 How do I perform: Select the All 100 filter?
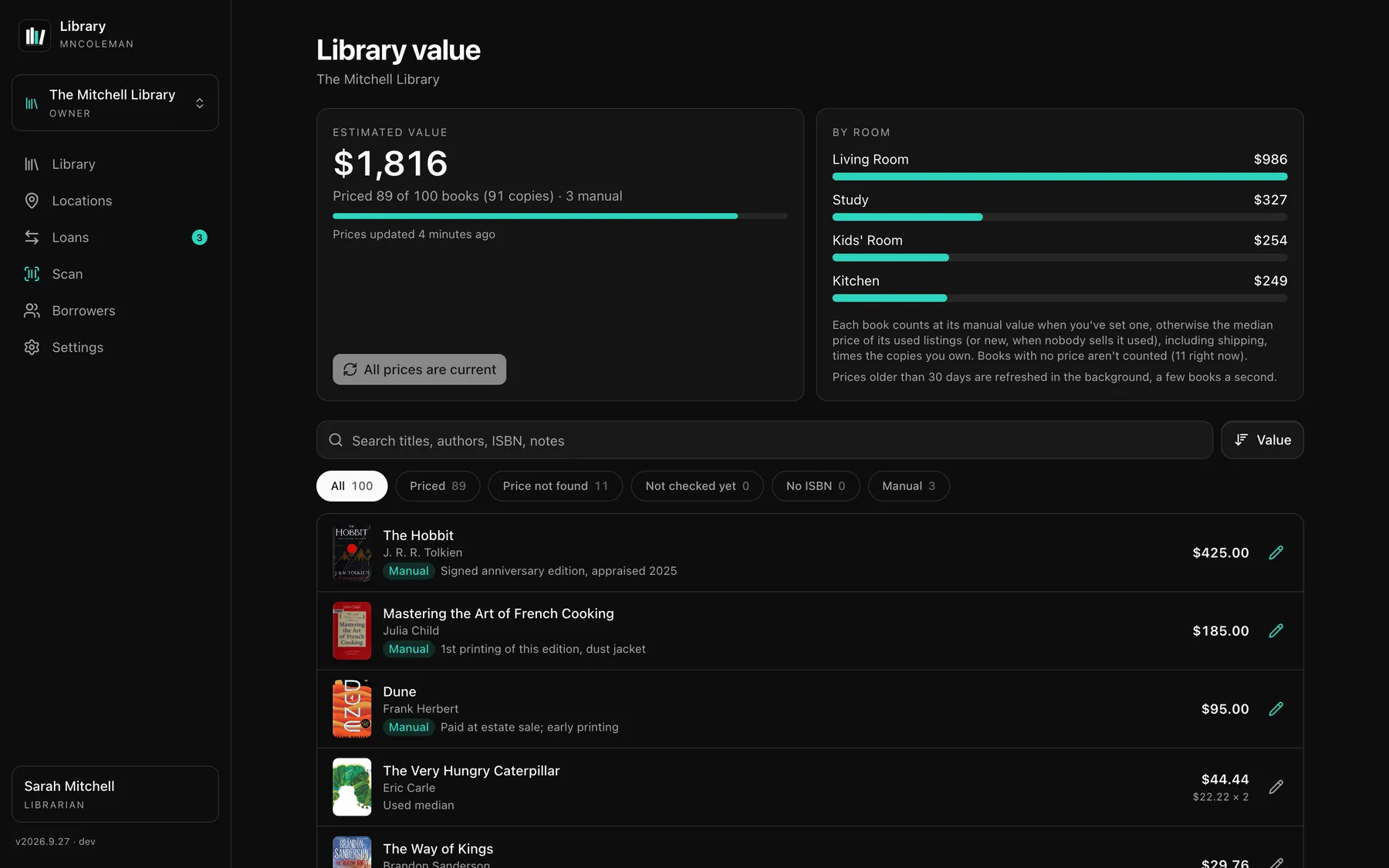(x=352, y=486)
